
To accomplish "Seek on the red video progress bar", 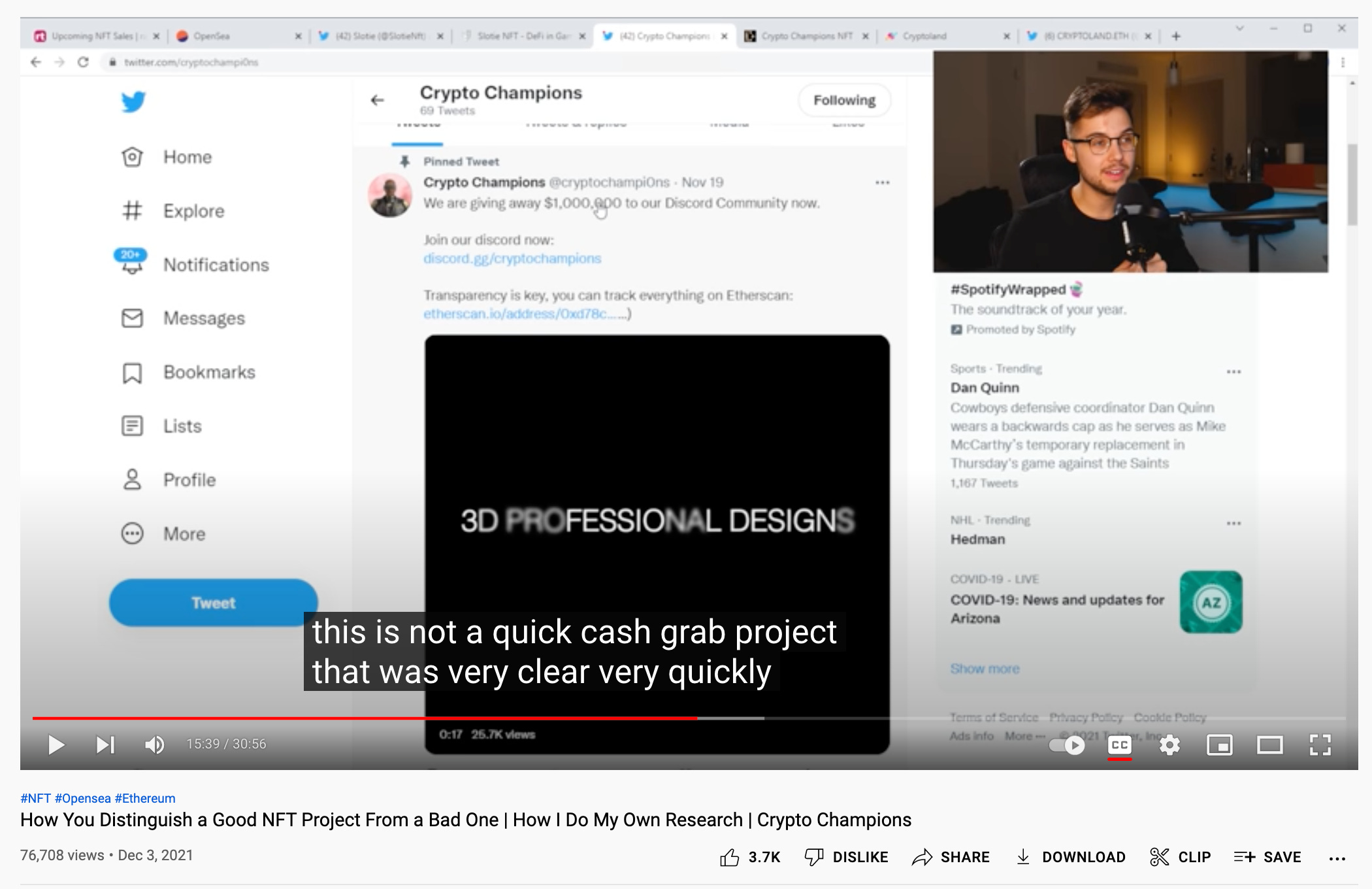I will 365,718.
